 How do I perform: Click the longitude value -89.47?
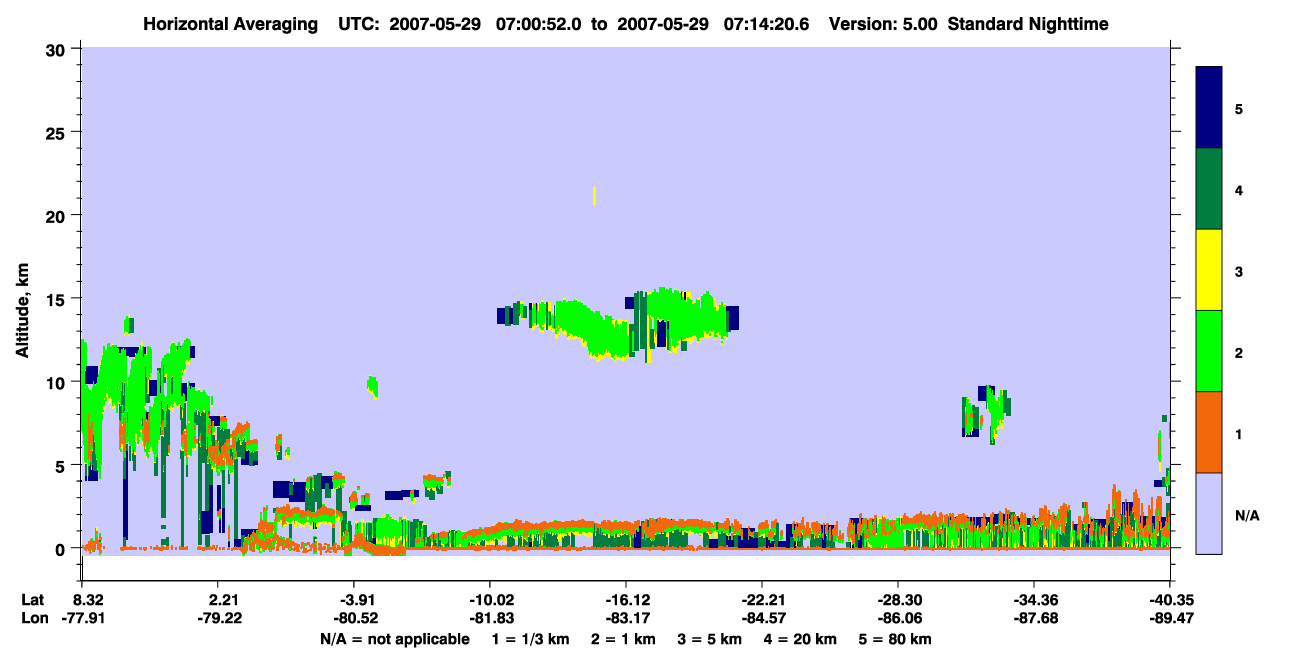point(1170,618)
